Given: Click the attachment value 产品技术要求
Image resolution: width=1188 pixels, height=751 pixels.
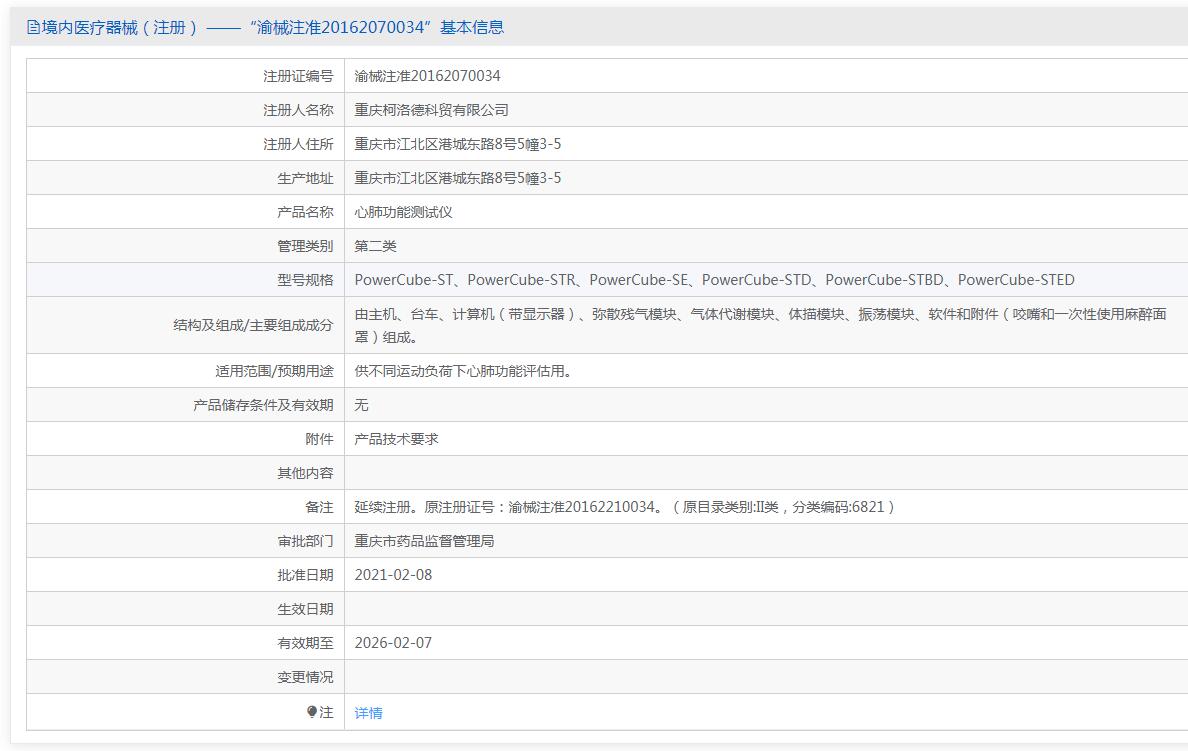Looking at the screenshot, I should tap(396, 439).
